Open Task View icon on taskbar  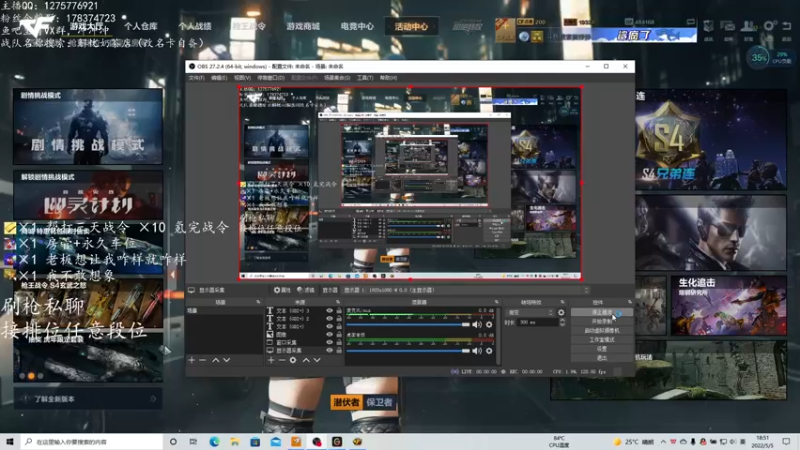tap(193, 441)
